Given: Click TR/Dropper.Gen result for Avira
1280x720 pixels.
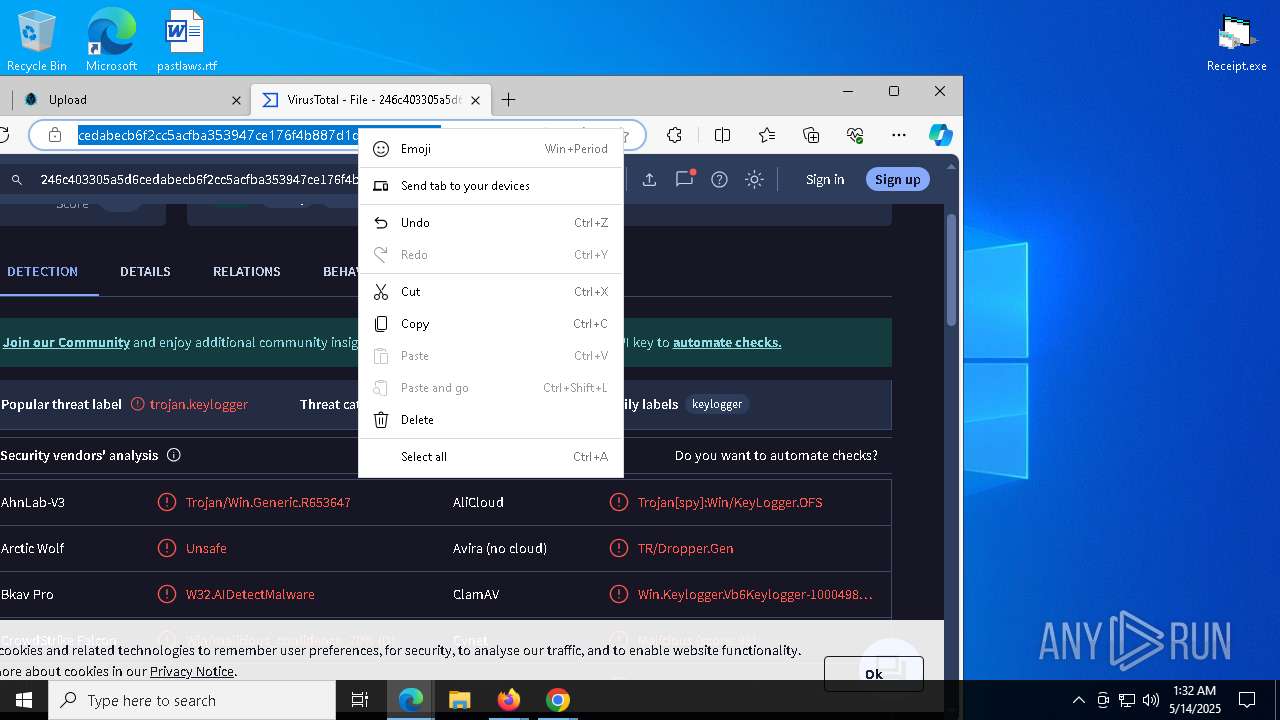Looking at the screenshot, I should (x=686, y=548).
